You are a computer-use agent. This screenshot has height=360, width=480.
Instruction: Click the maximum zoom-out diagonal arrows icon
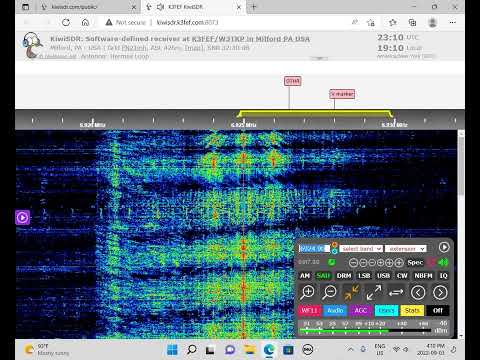tap(374, 292)
